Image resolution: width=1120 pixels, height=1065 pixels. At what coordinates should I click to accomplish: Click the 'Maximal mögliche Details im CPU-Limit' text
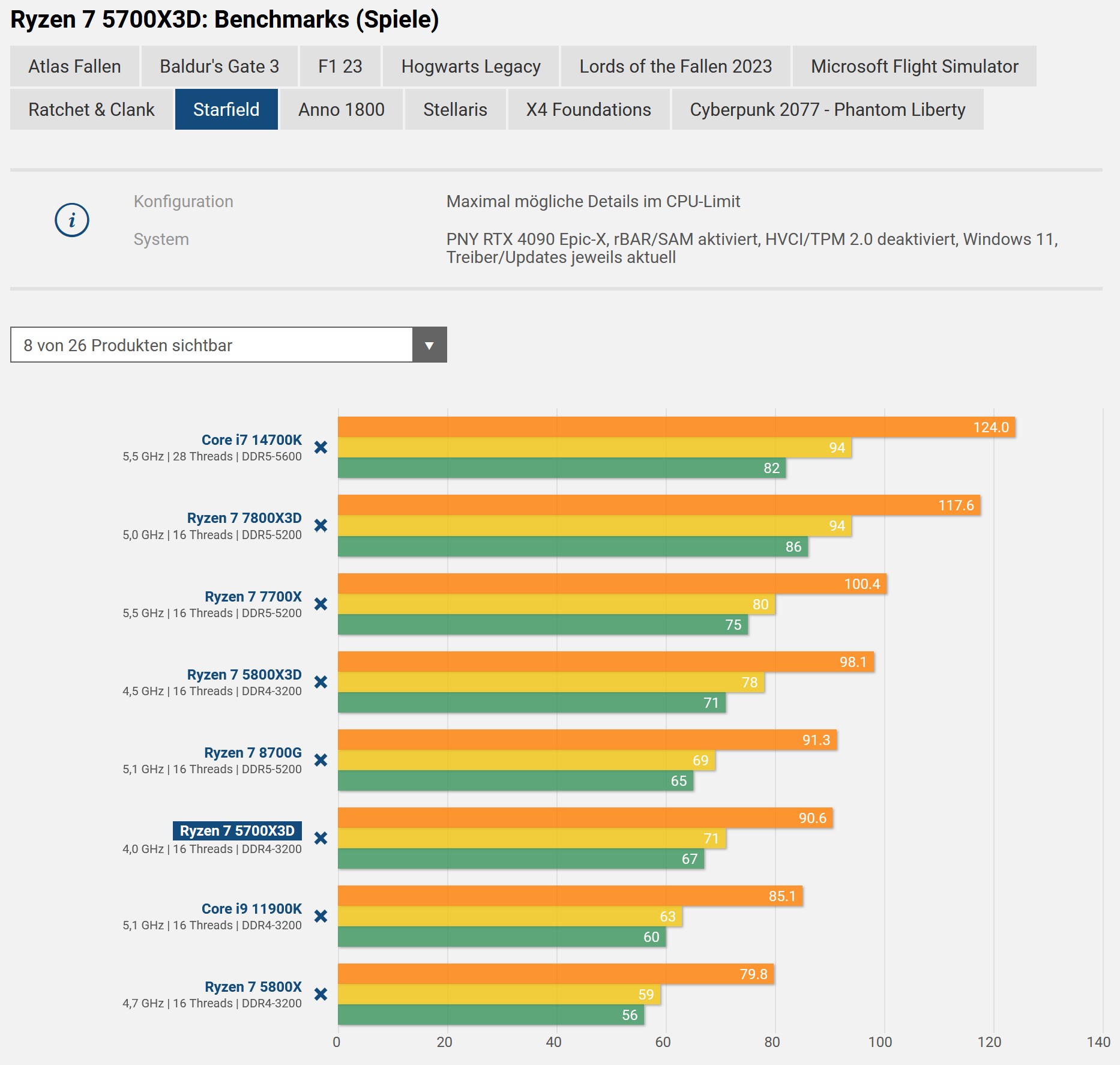[593, 201]
